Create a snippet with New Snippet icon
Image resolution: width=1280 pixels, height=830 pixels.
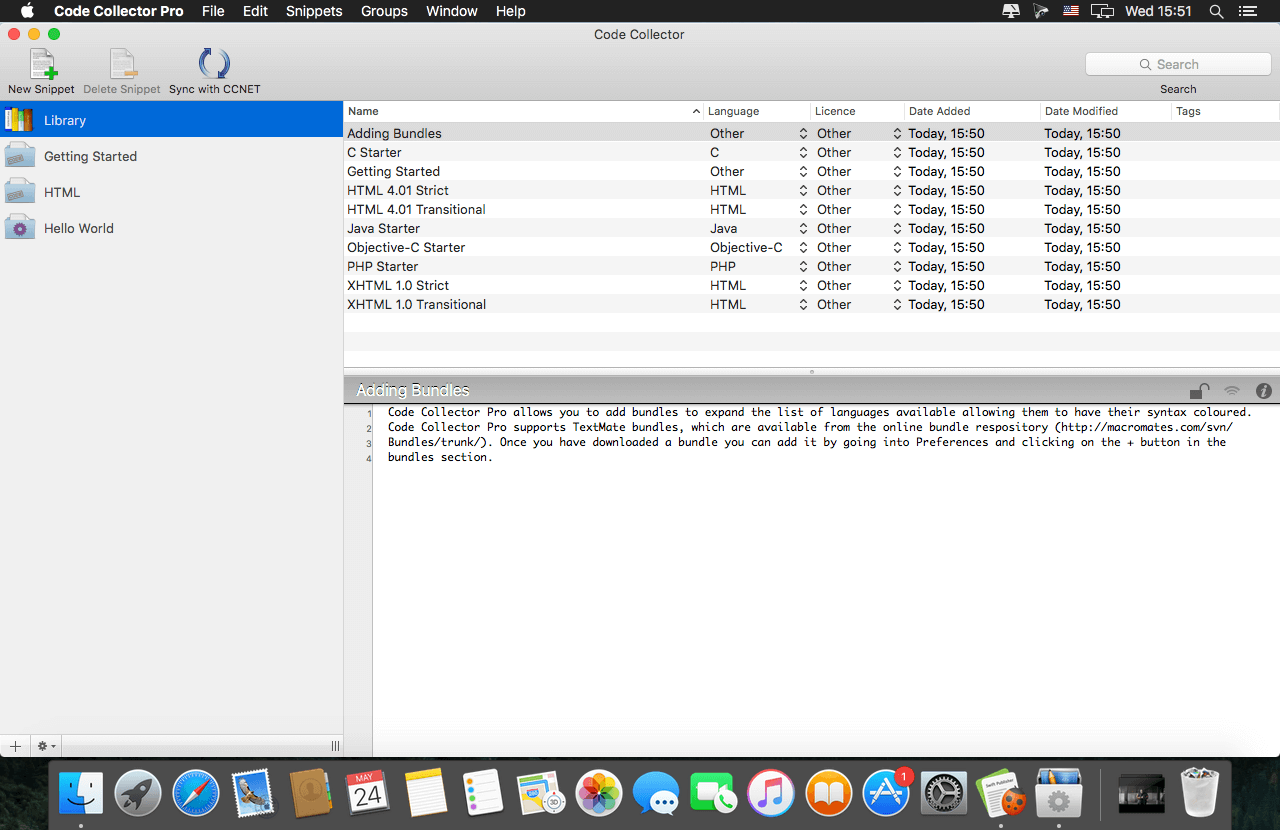[x=41, y=64]
